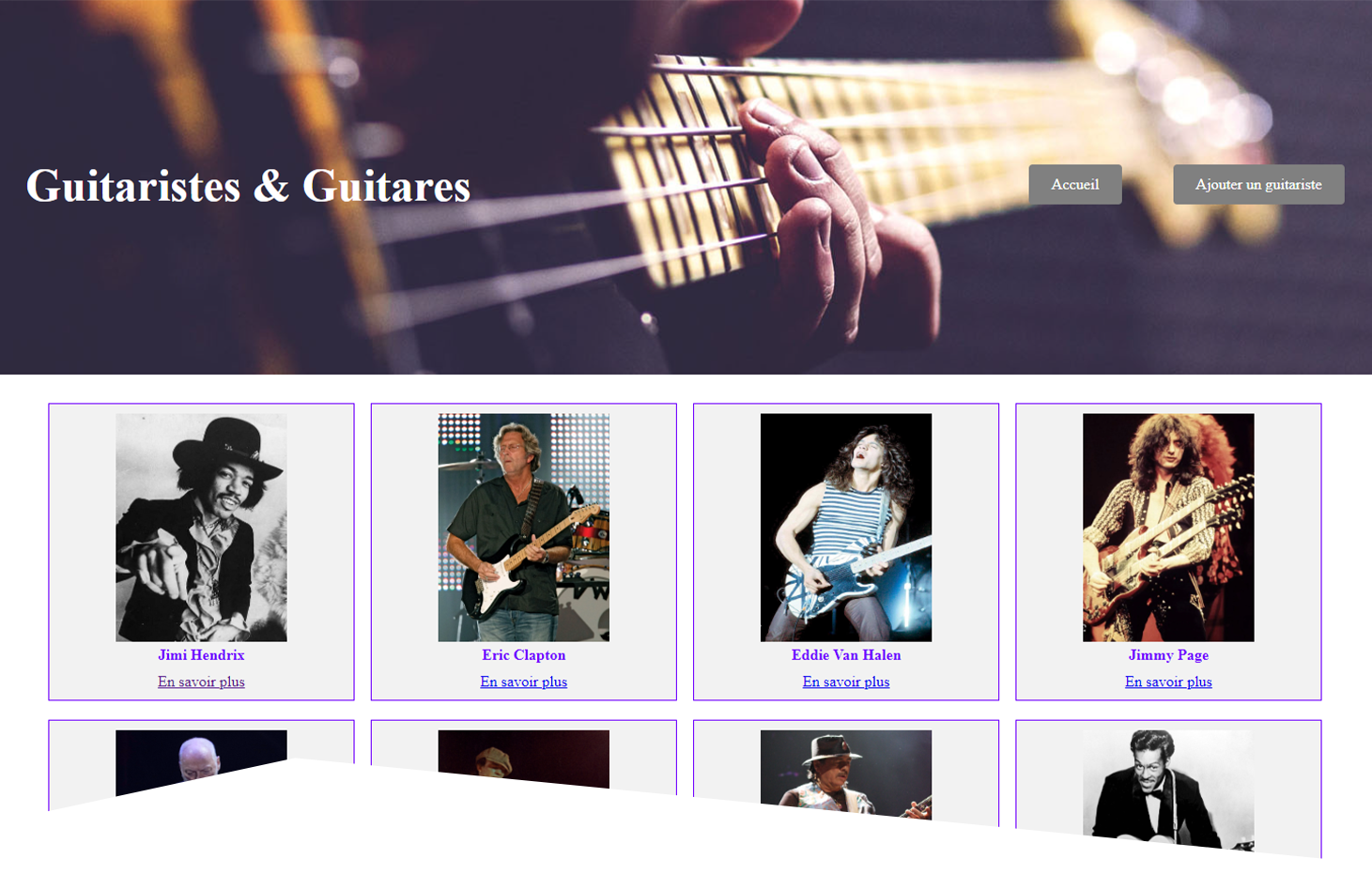This screenshot has height=874, width=1372.
Task: Click the Jimi Hendrix name heading
Action: [x=201, y=655]
